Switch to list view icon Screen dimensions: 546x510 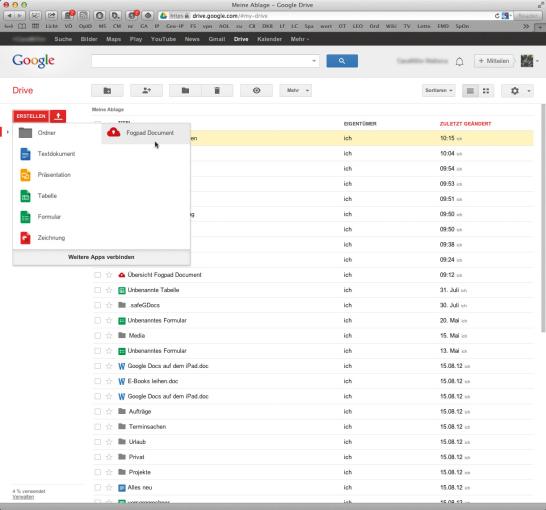pos(470,91)
